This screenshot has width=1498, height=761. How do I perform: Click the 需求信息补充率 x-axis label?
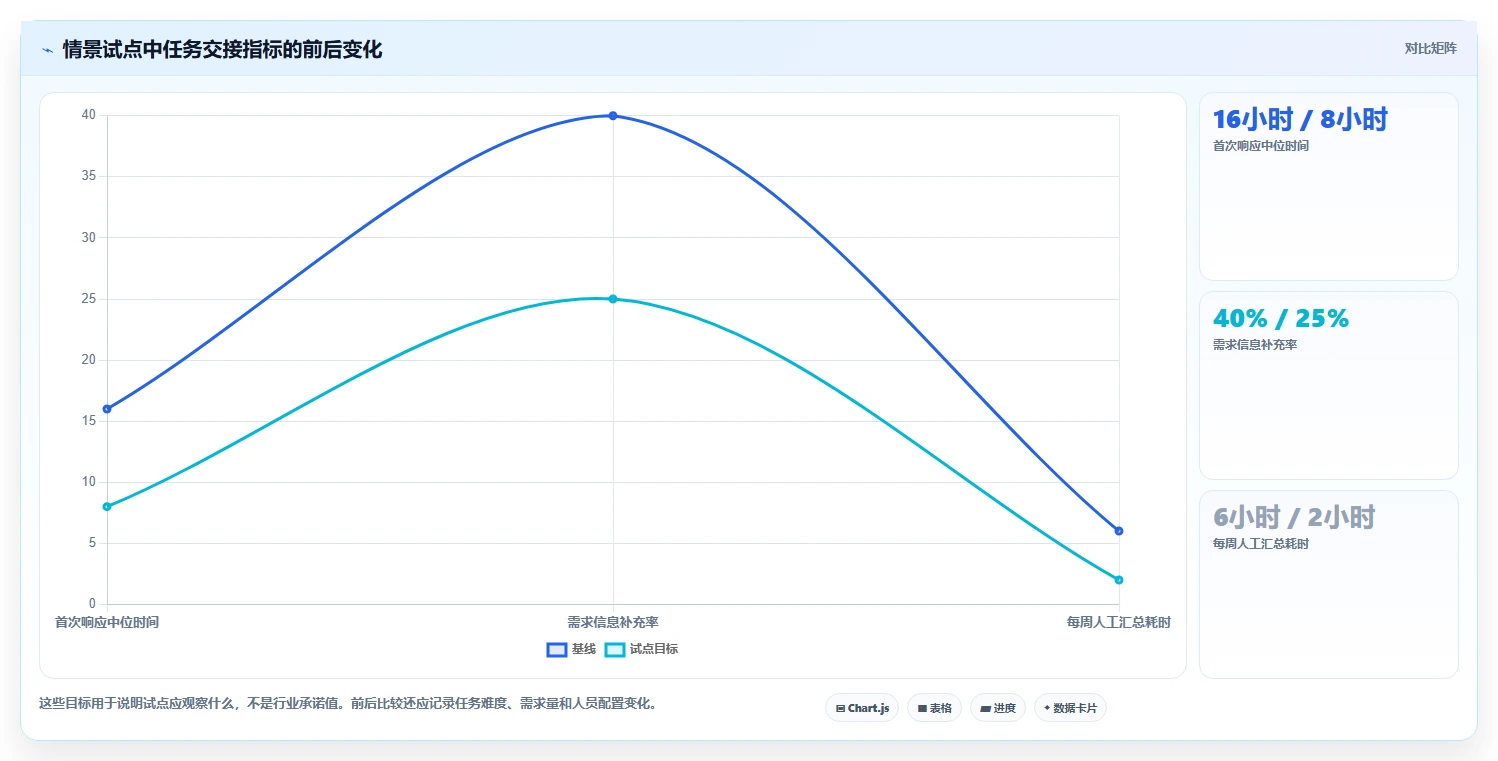(x=613, y=622)
